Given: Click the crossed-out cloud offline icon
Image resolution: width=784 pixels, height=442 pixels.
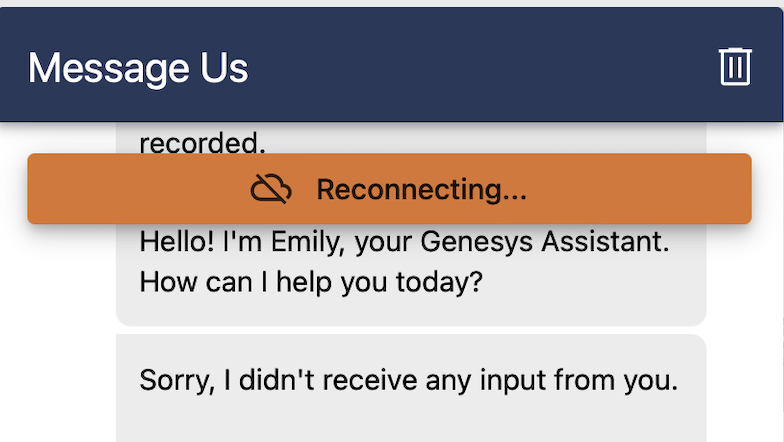Looking at the screenshot, I should [x=271, y=188].
